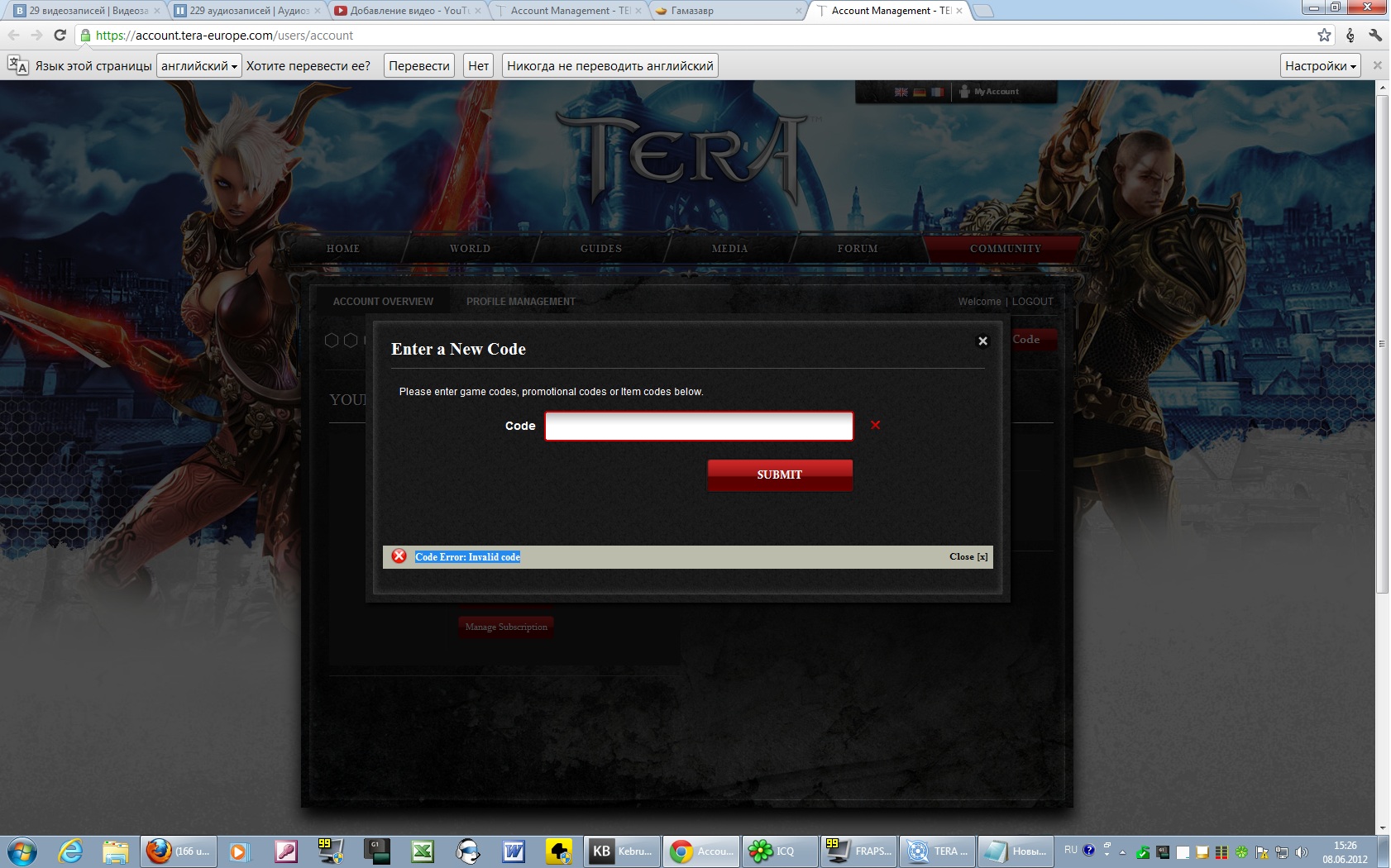Switch to '229 аудиозаписей' tab
The height and width of the screenshot is (868, 1391).
point(247,11)
